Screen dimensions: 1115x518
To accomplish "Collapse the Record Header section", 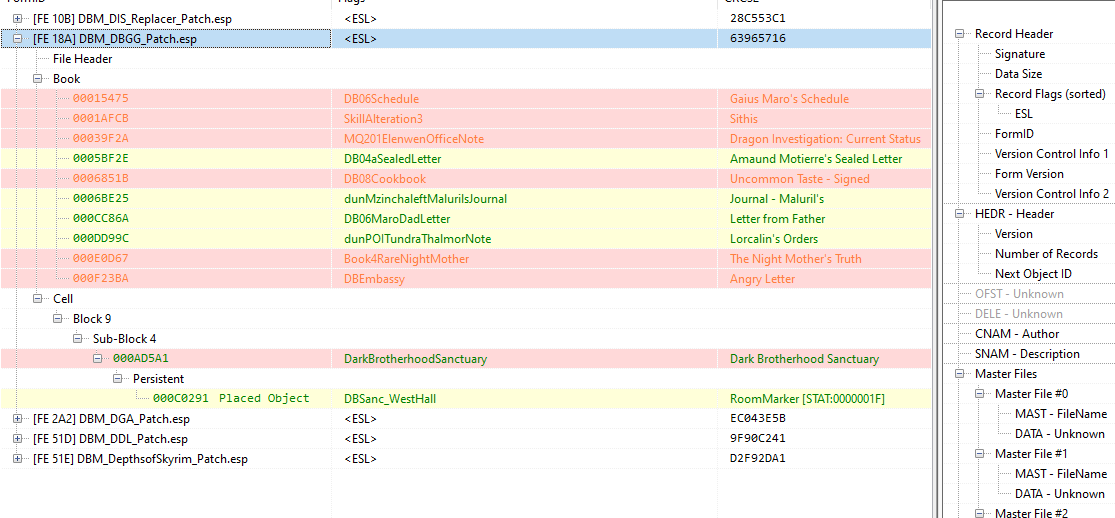I will tap(960, 33).
